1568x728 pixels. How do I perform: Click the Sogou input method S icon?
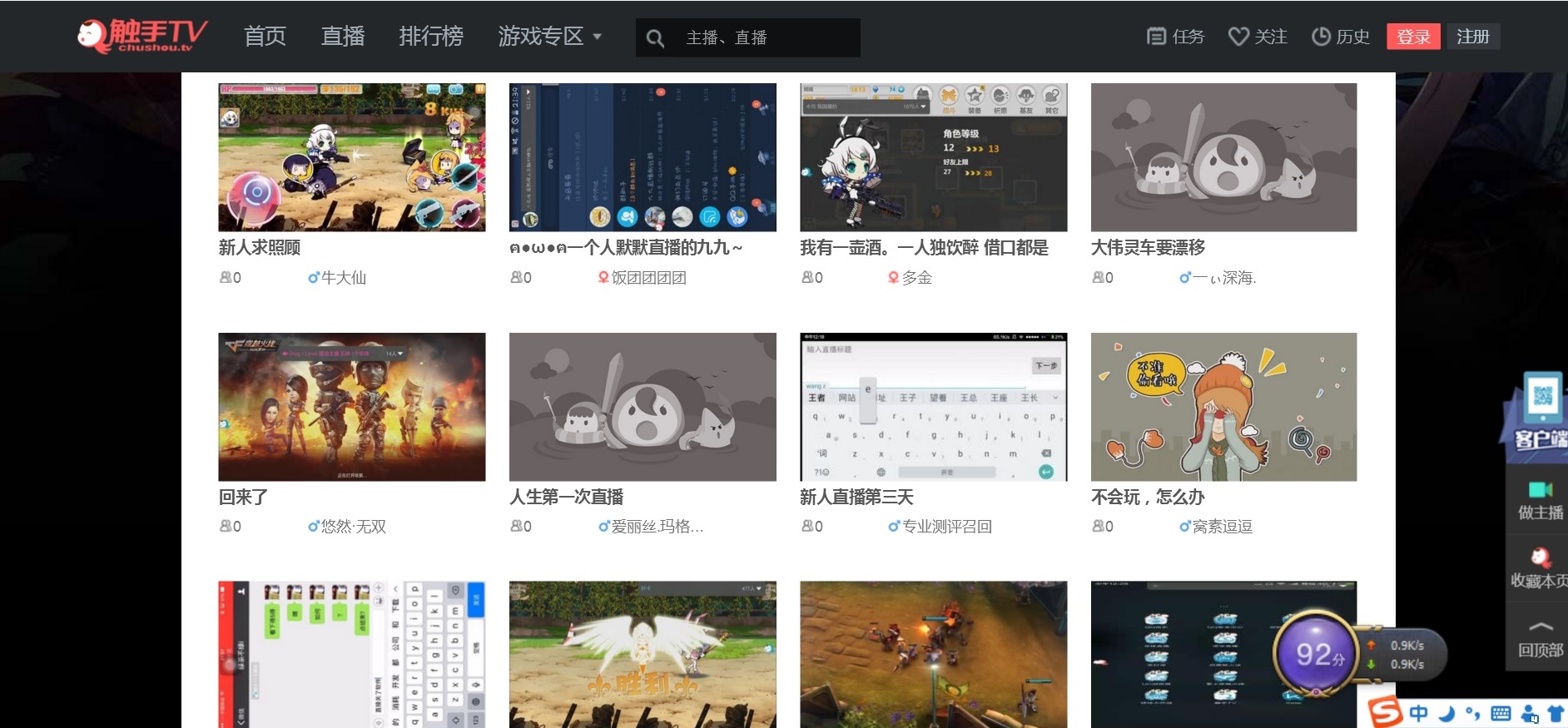coord(1386,713)
